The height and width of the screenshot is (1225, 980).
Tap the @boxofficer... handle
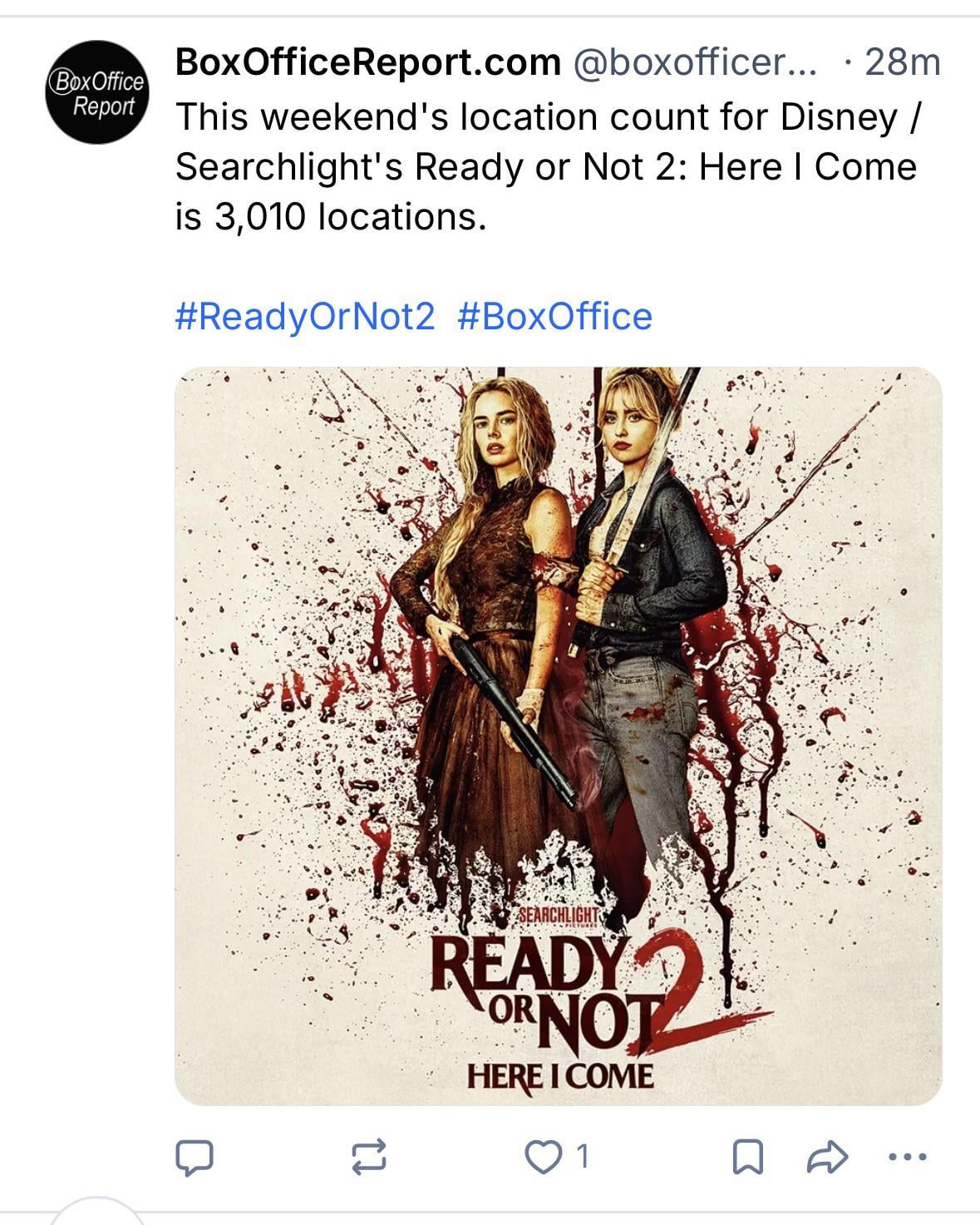[x=693, y=62]
